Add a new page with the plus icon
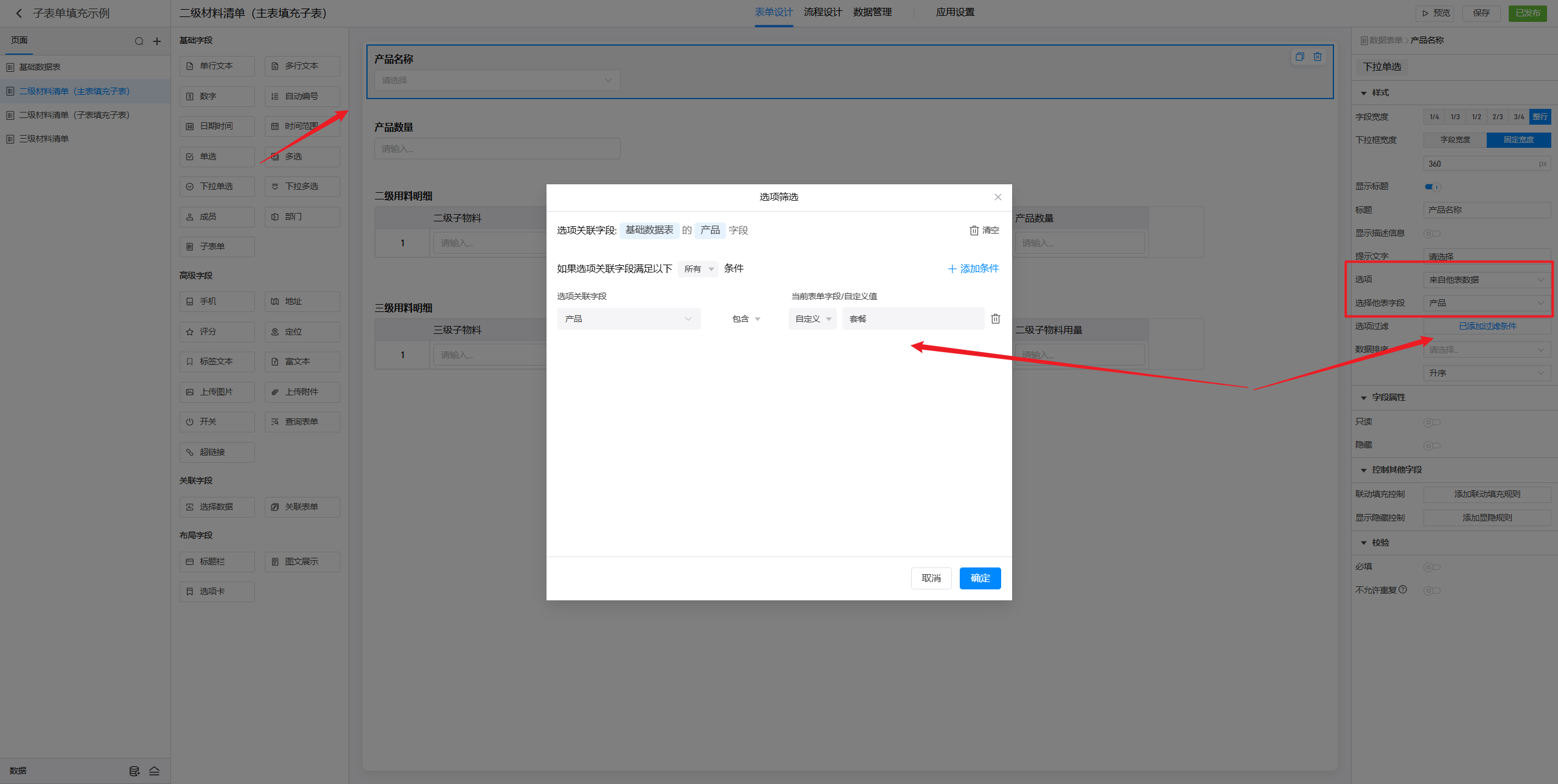 [x=157, y=41]
